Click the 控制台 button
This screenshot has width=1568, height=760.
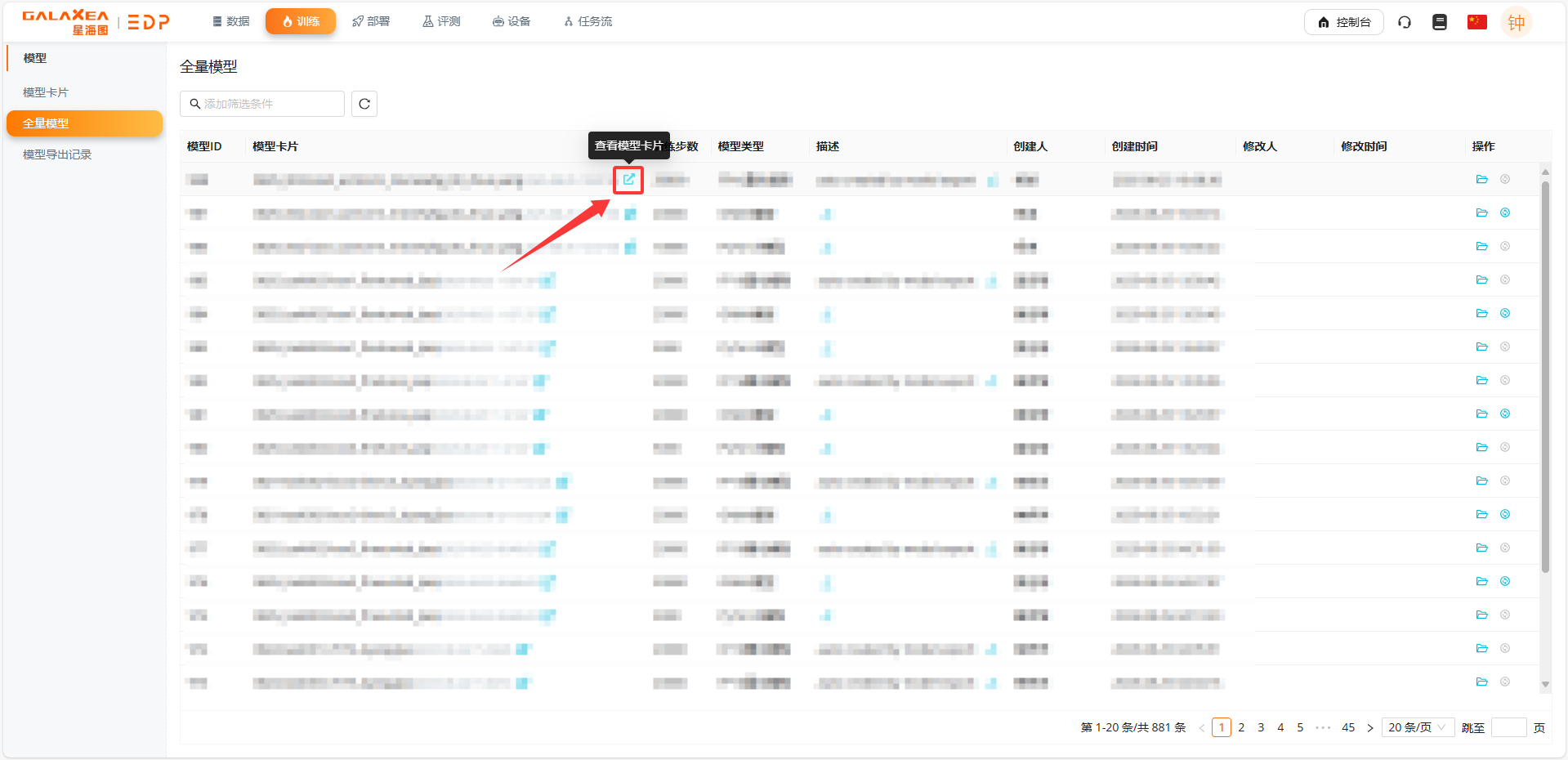pyautogui.click(x=1343, y=22)
